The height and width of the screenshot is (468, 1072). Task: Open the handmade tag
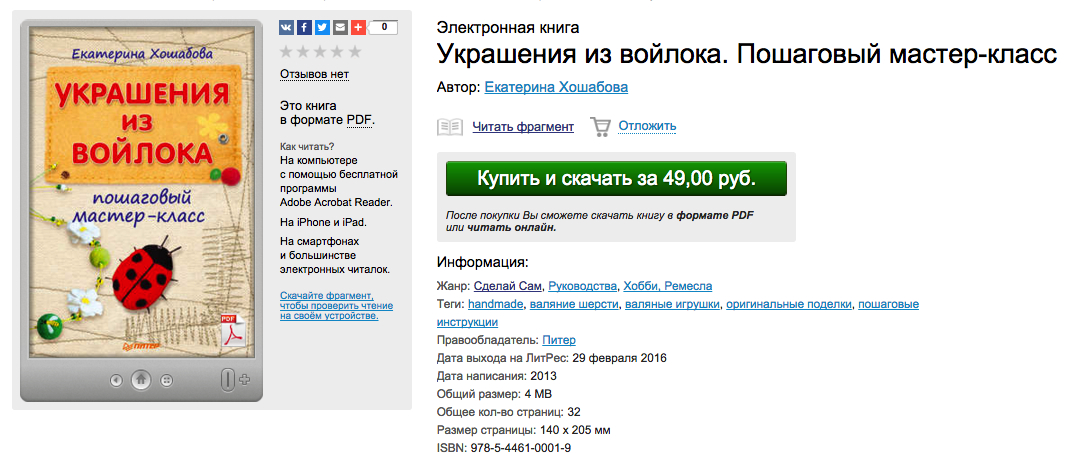pyautogui.click(x=496, y=304)
